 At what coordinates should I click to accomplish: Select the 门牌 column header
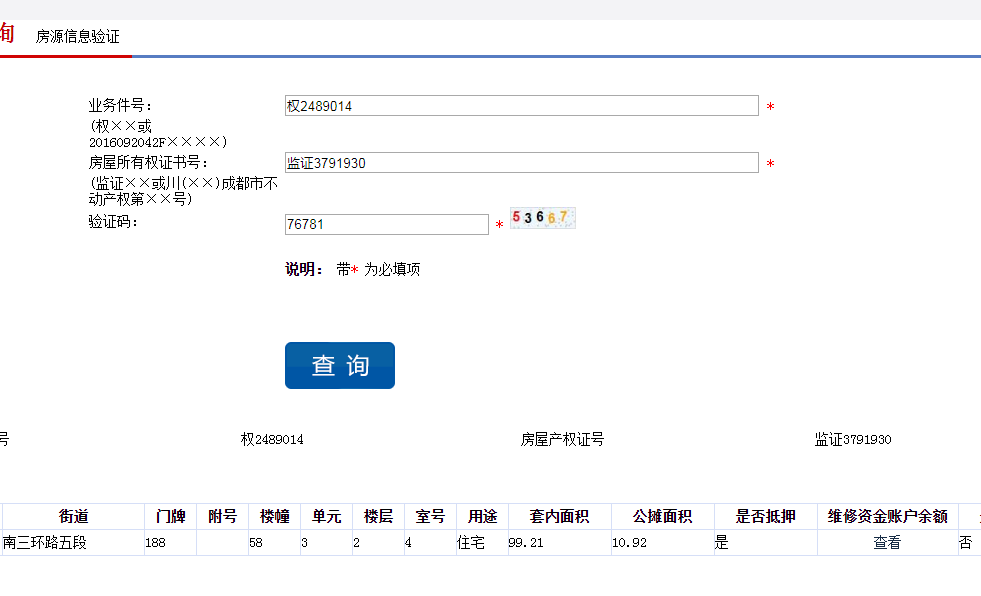(170, 517)
